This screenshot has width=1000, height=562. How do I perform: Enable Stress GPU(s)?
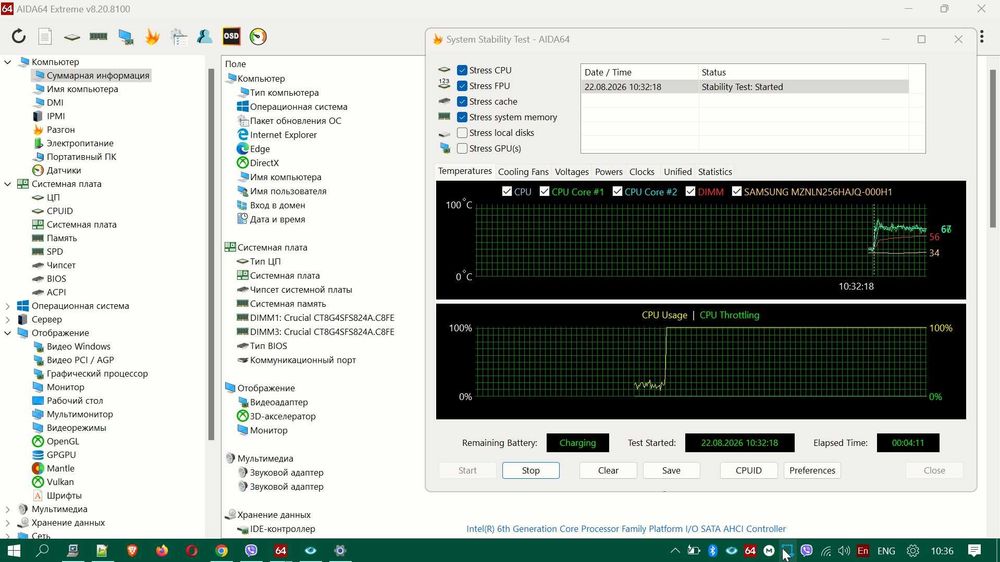(x=462, y=149)
